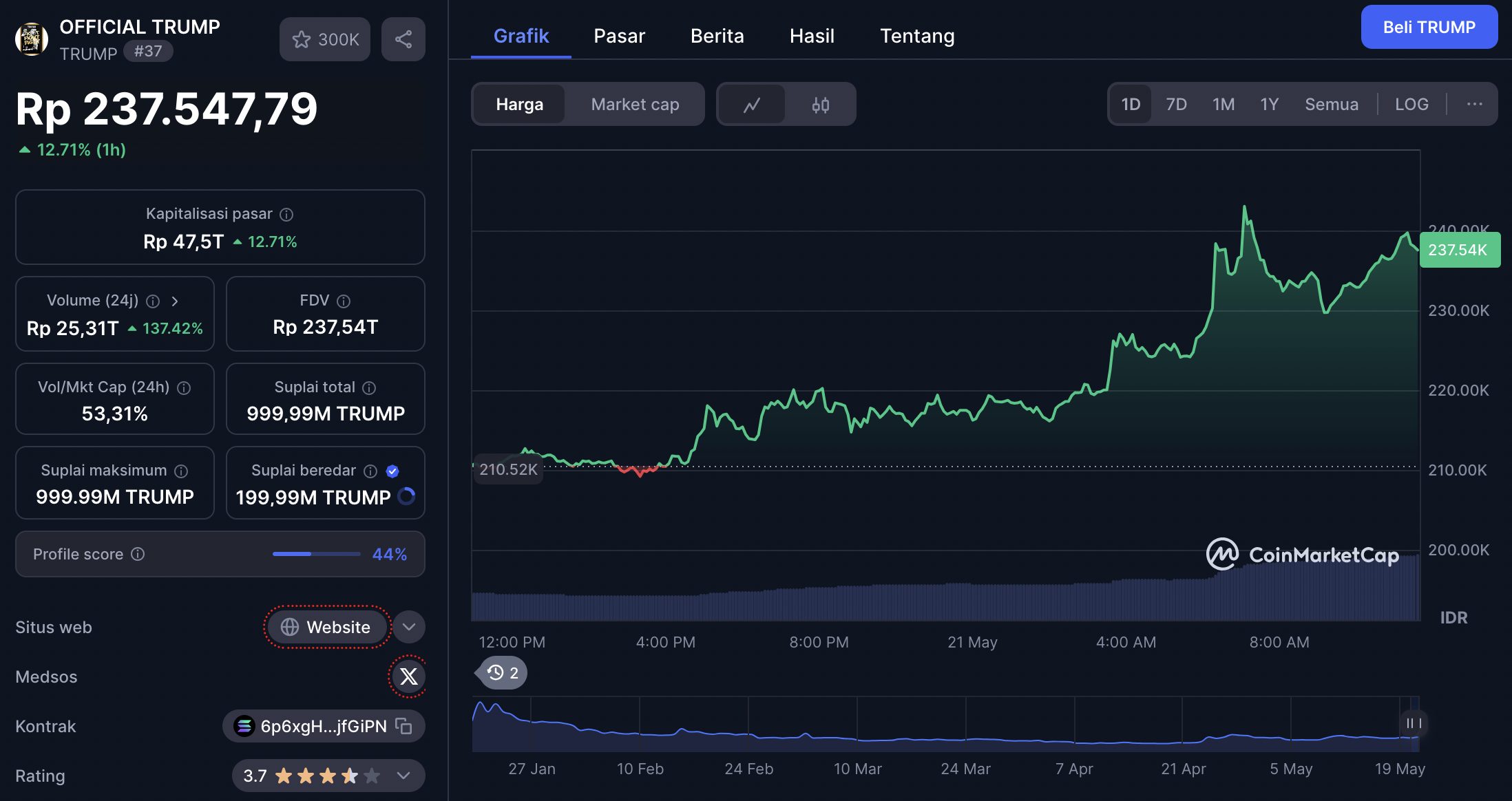
Task: Switch to the Berita tab
Action: (x=717, y=36)
